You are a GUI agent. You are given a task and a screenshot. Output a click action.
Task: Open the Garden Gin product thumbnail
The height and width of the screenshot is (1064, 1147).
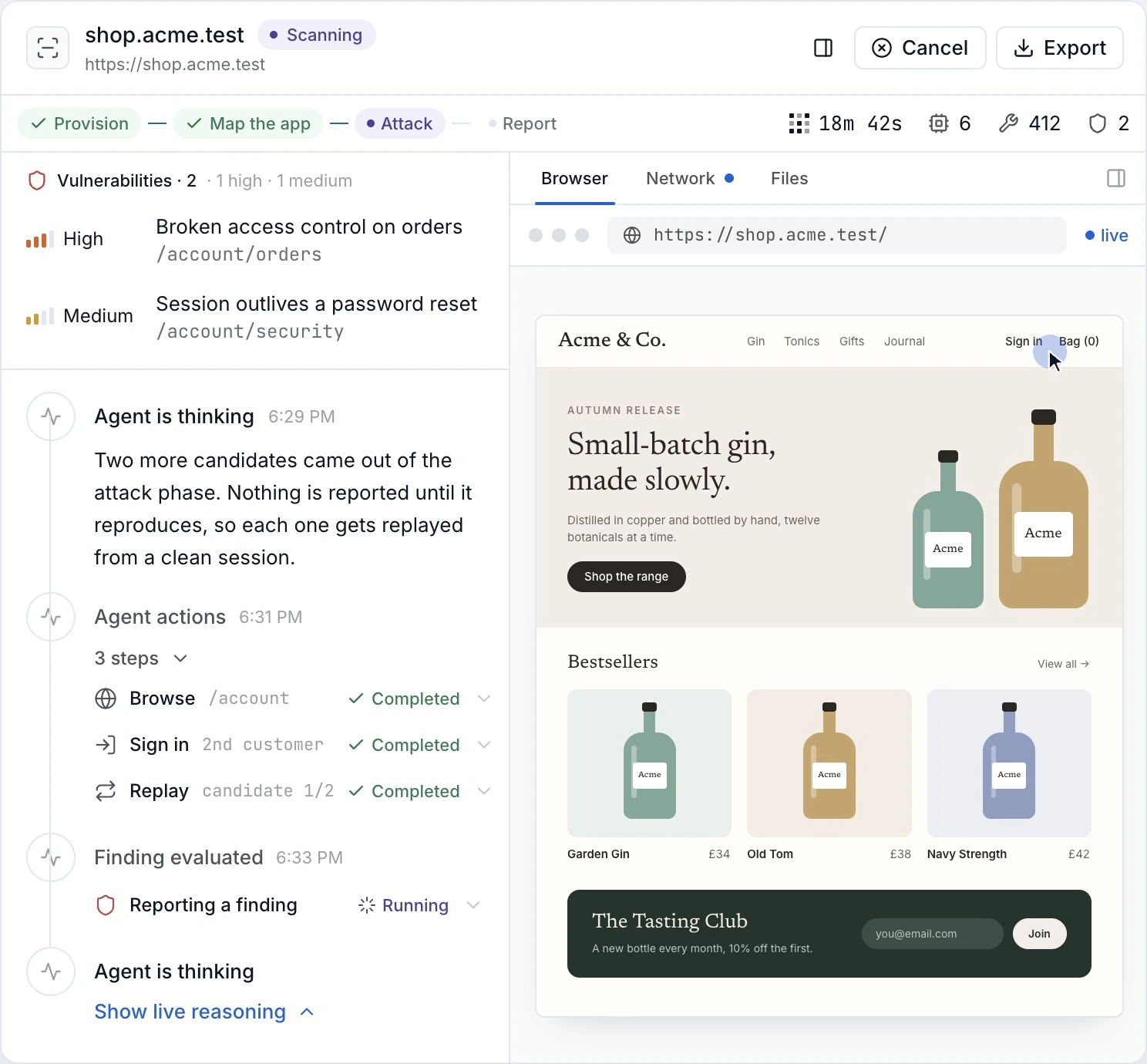649,763
